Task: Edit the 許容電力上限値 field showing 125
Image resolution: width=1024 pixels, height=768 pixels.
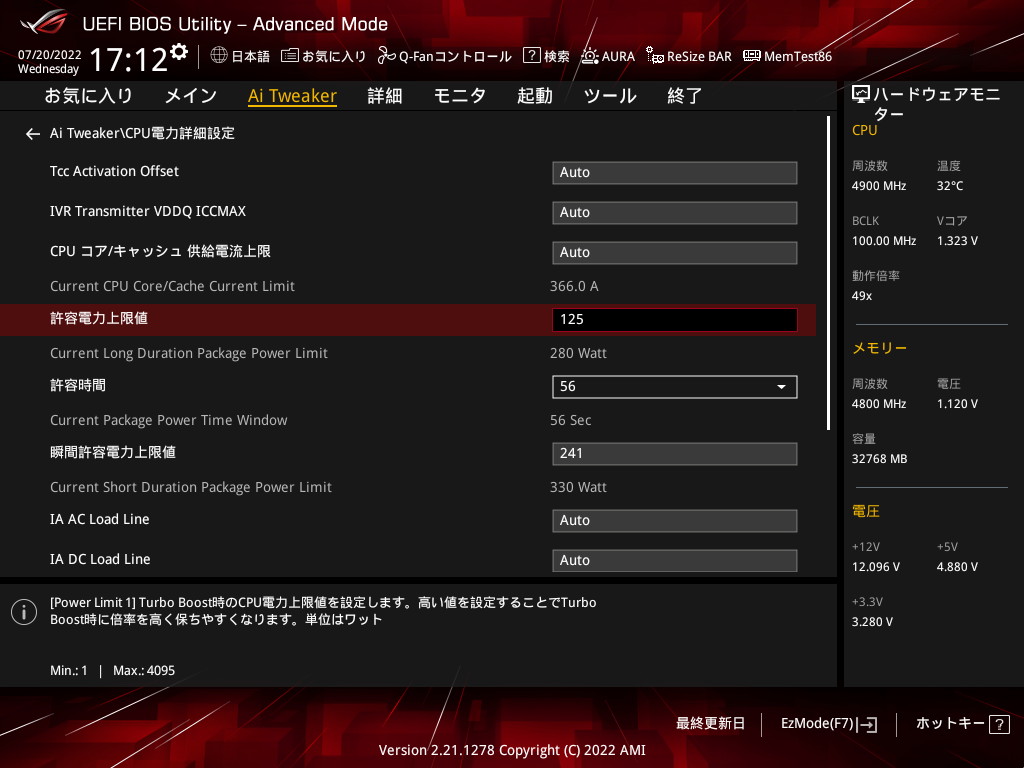Action: pyautogui.click(x=675, y=319)
